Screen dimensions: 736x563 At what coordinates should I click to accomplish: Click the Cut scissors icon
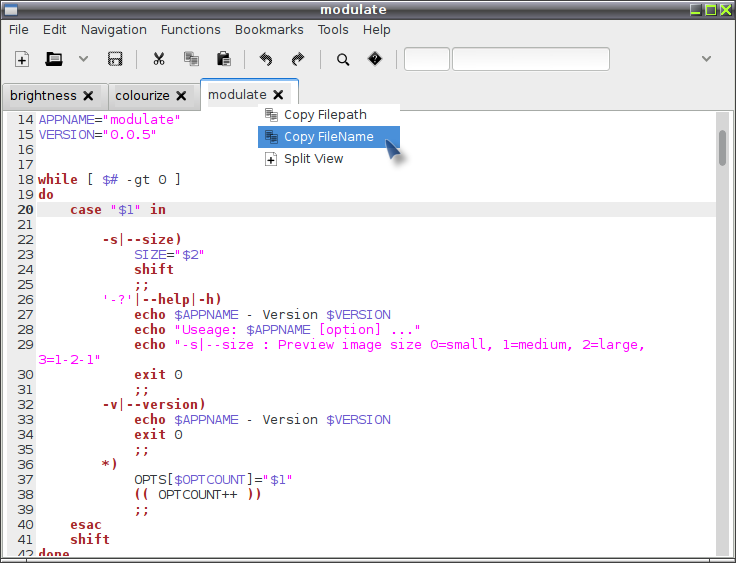(x=159, y=59)
